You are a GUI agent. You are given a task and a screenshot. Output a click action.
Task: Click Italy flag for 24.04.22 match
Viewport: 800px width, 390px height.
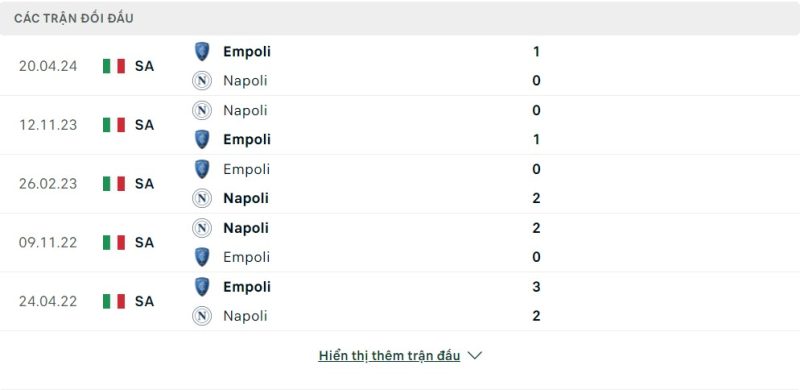[114, 301]
